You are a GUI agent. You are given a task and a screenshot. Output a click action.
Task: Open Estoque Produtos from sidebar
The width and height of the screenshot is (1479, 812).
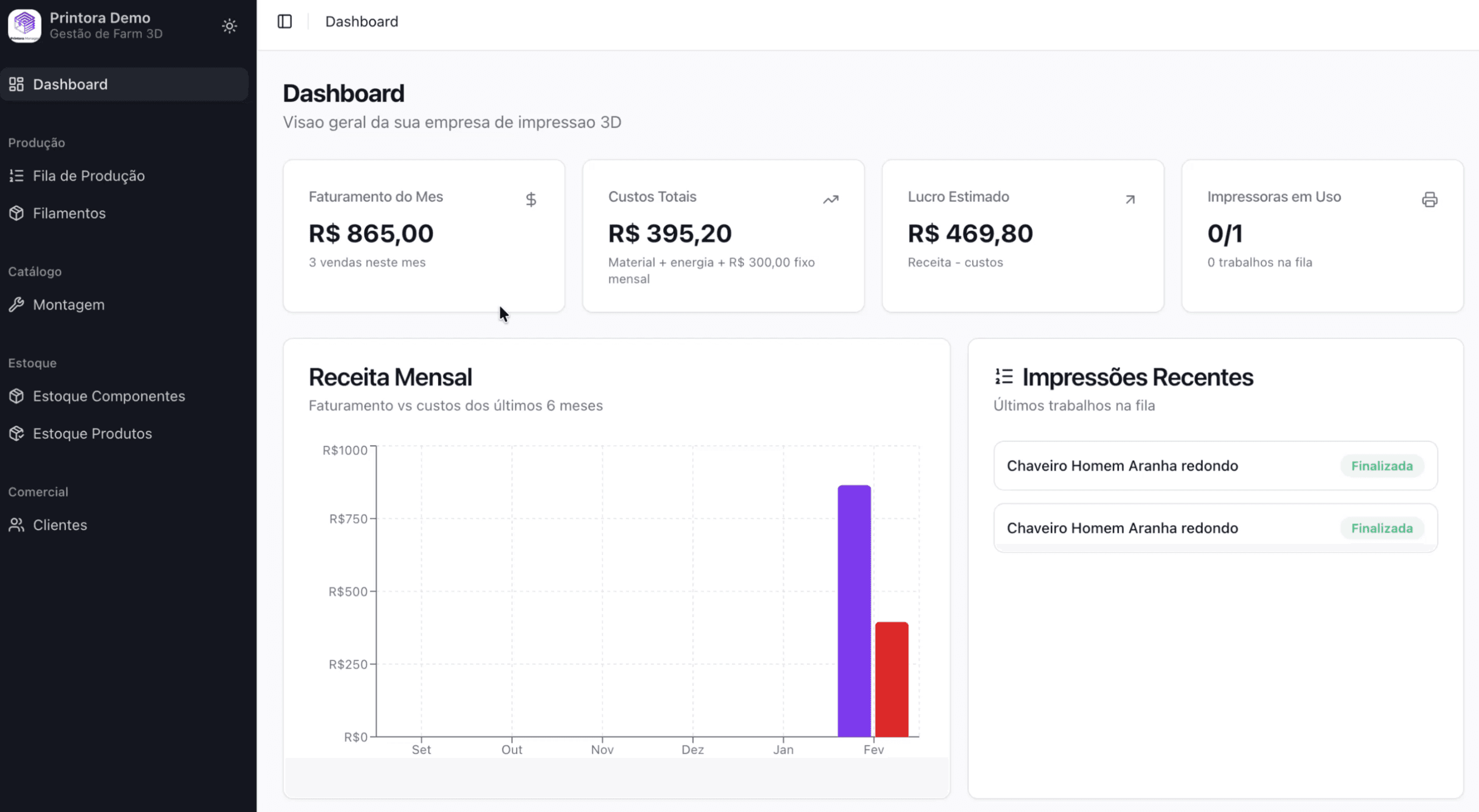(x=92, y=433)
